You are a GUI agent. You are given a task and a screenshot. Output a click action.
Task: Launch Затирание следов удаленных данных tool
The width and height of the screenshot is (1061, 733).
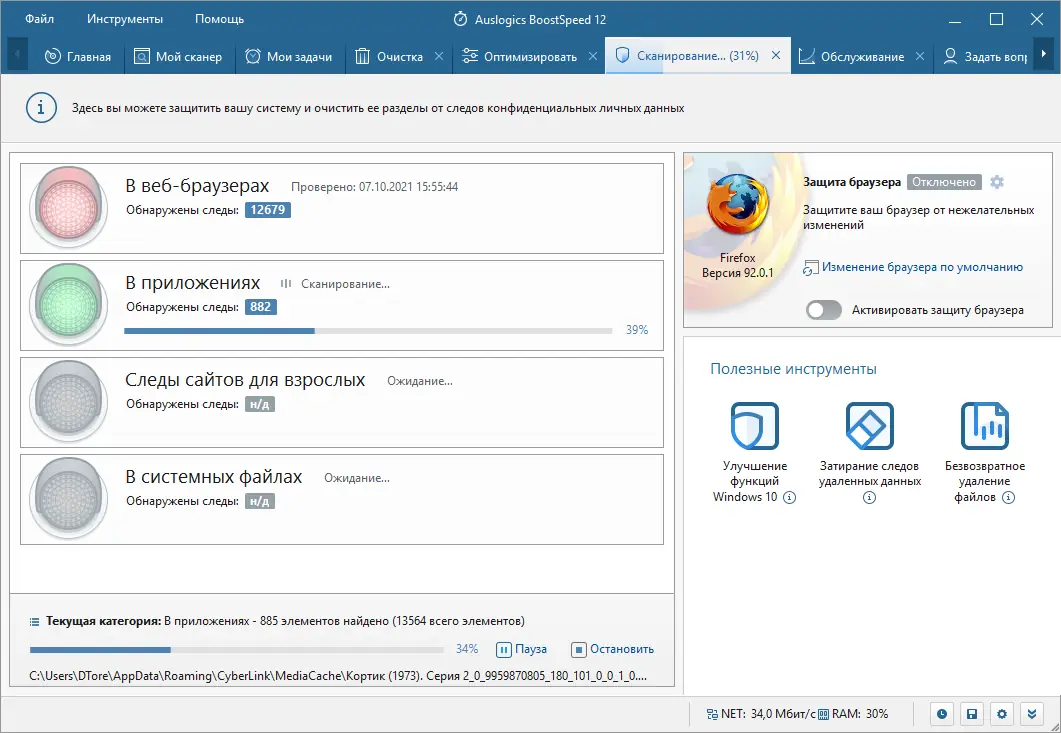tap(870, 426)
